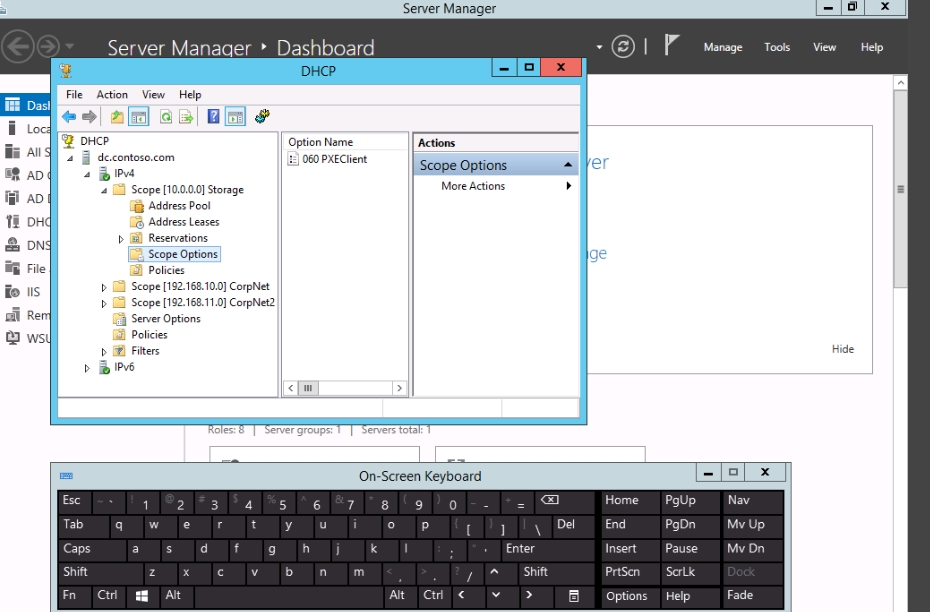Select Policies under Scope 10.0.0.0
The height and width of the screenshot is (612, 930).
pyautogui.click(x=166, y=270)
